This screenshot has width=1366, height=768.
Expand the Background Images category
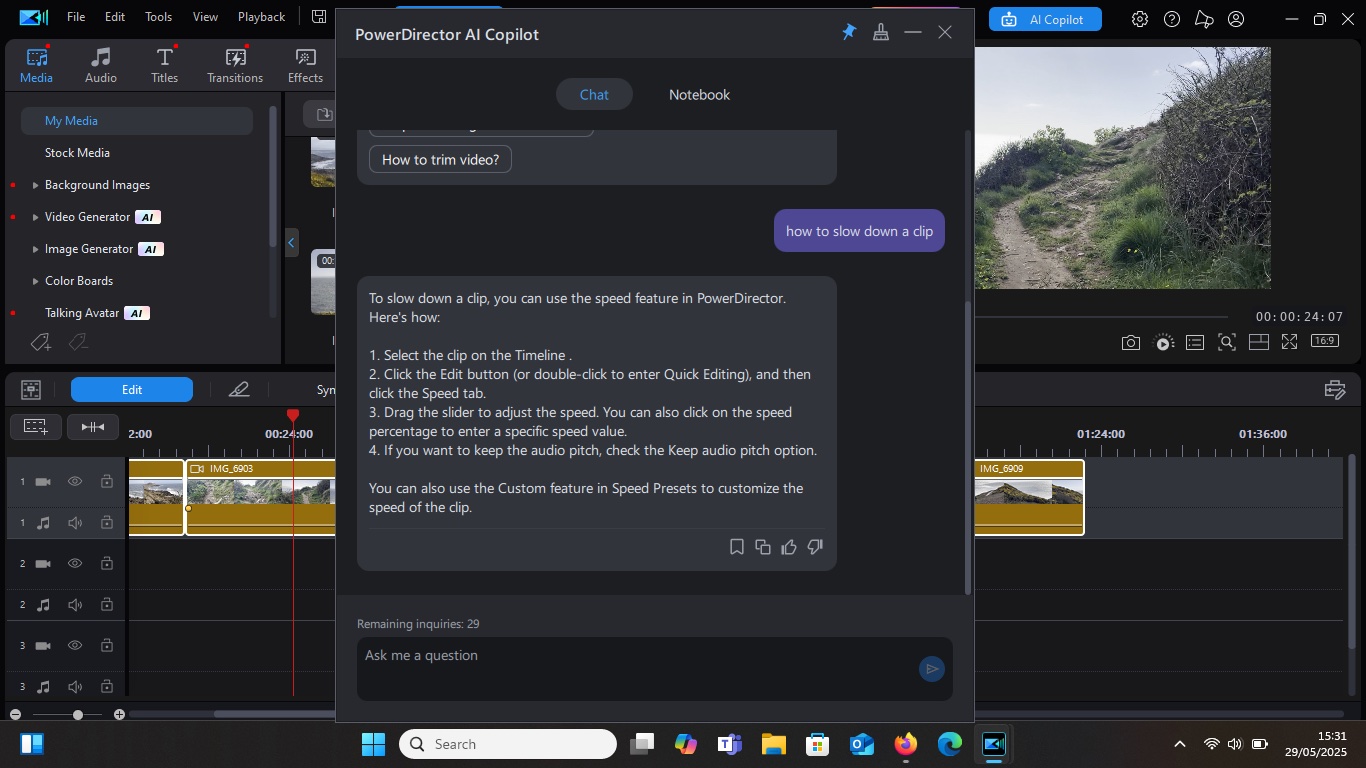pyautogui.click(x=36, y=185)
